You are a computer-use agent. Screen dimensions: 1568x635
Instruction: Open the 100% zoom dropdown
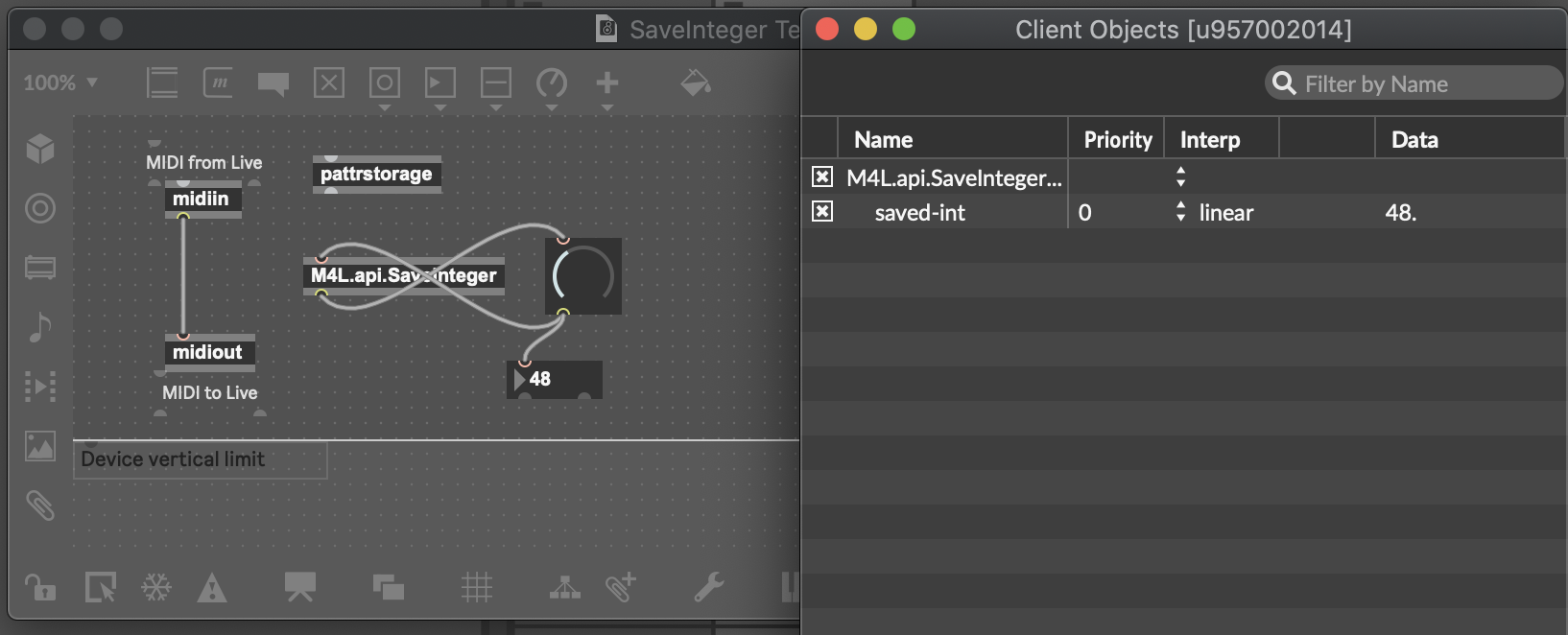60,82
